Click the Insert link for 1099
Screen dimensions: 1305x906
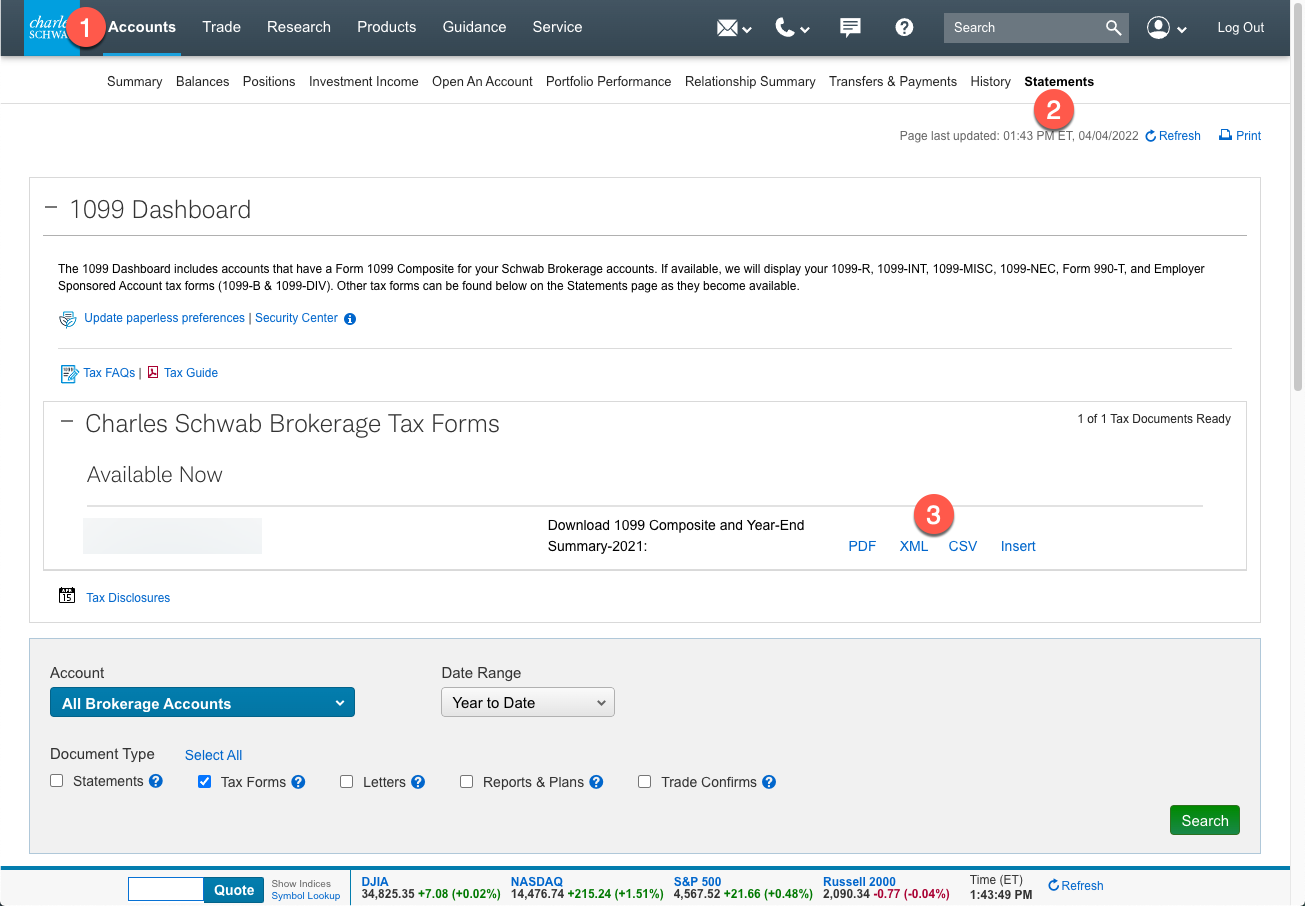pos(1018,546)
